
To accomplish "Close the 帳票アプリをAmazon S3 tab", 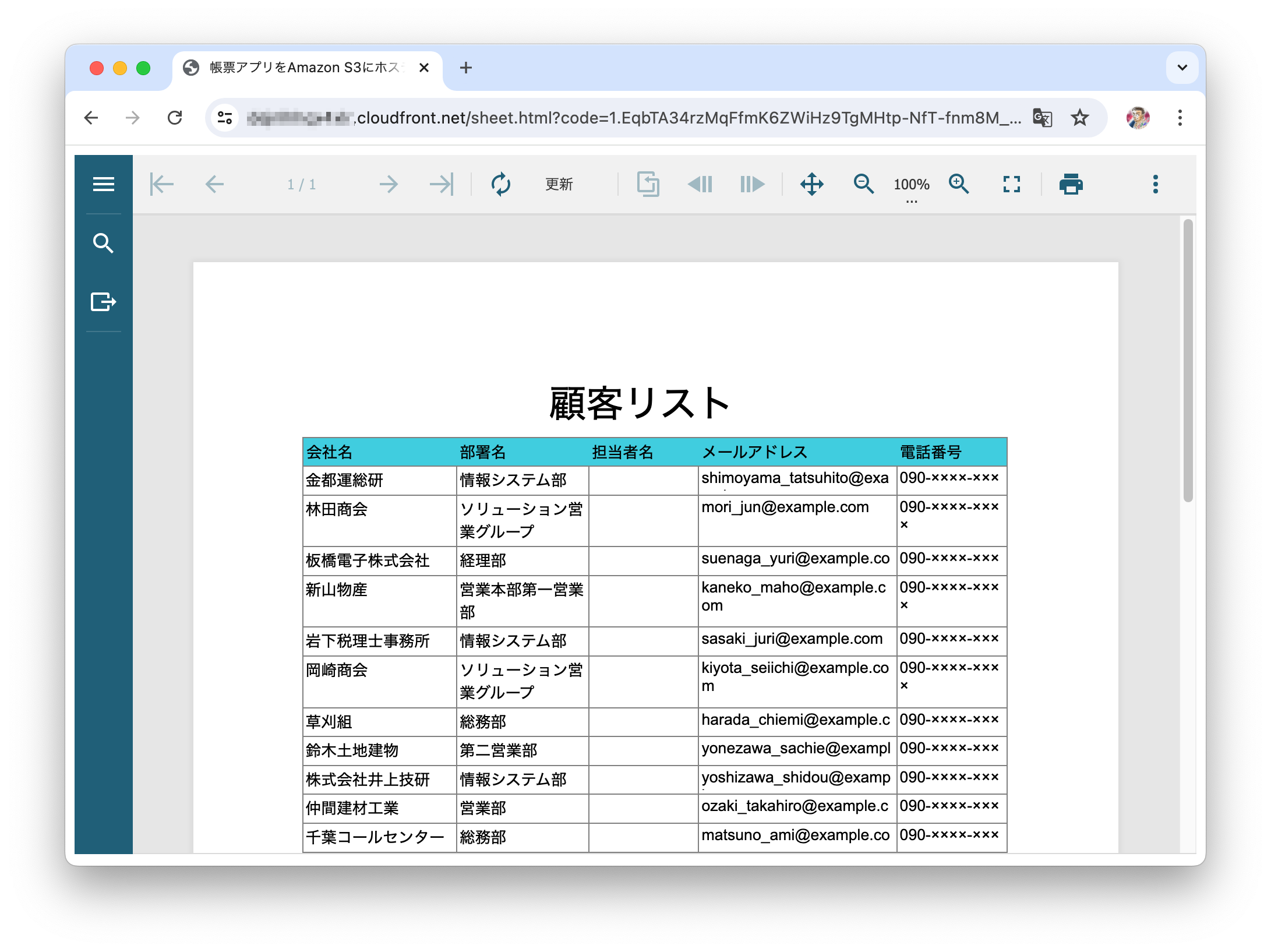I will [424, 68].
